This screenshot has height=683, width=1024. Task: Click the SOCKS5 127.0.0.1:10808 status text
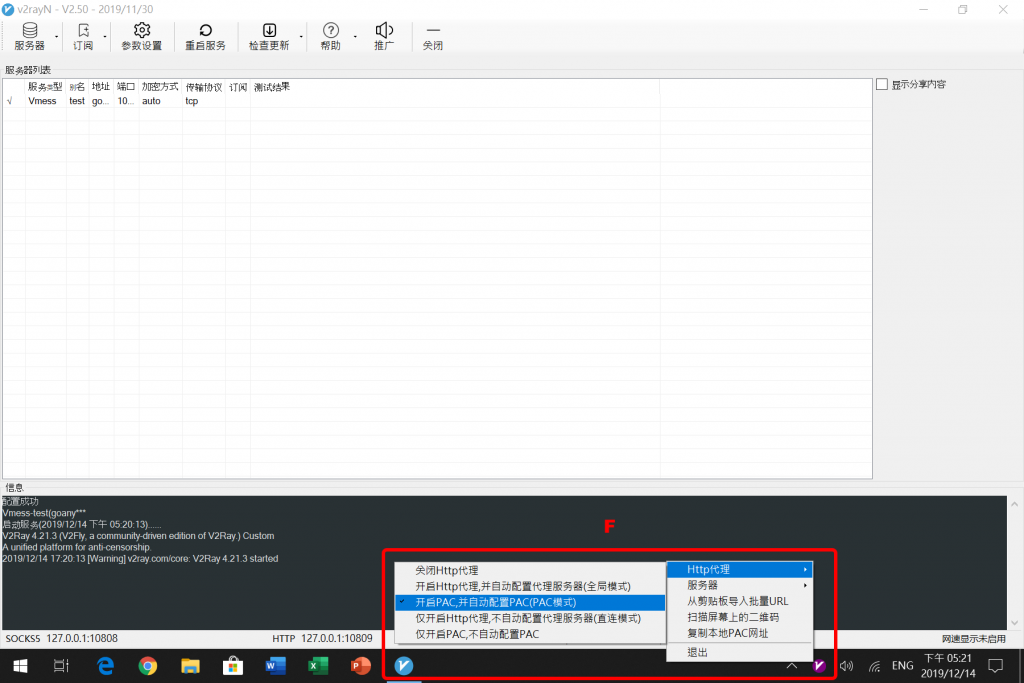click(x=62, y=639)
